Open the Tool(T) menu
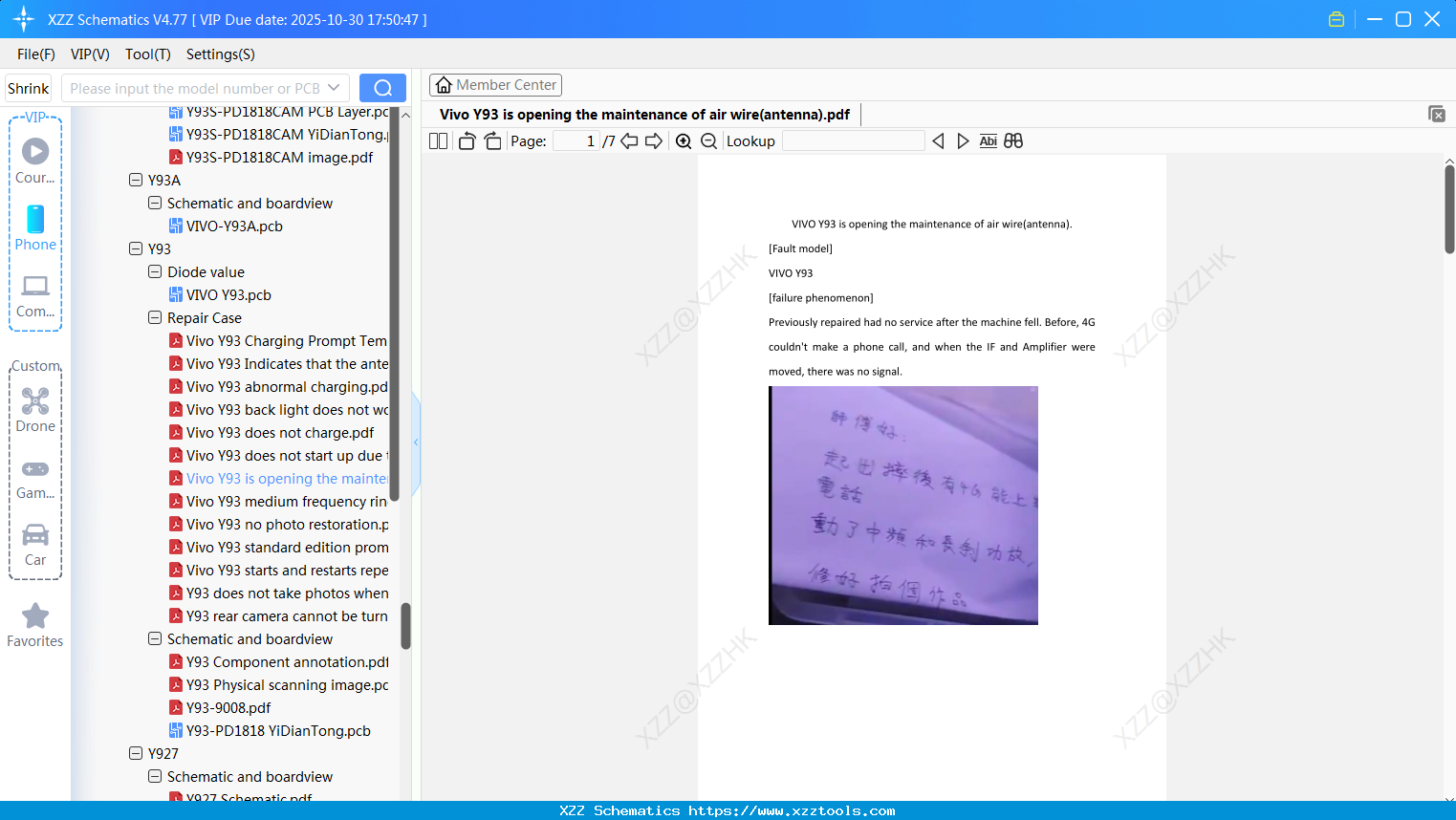1456x820 pixels. [x=148, y=54]
